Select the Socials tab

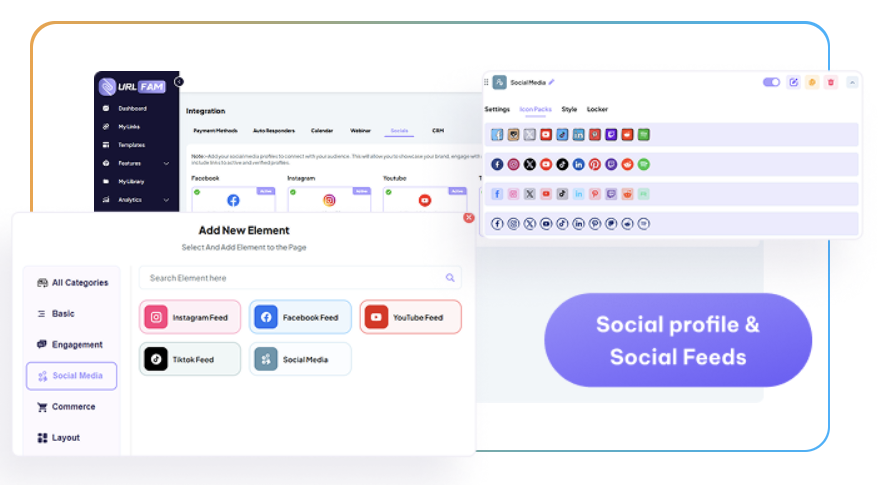399,131
